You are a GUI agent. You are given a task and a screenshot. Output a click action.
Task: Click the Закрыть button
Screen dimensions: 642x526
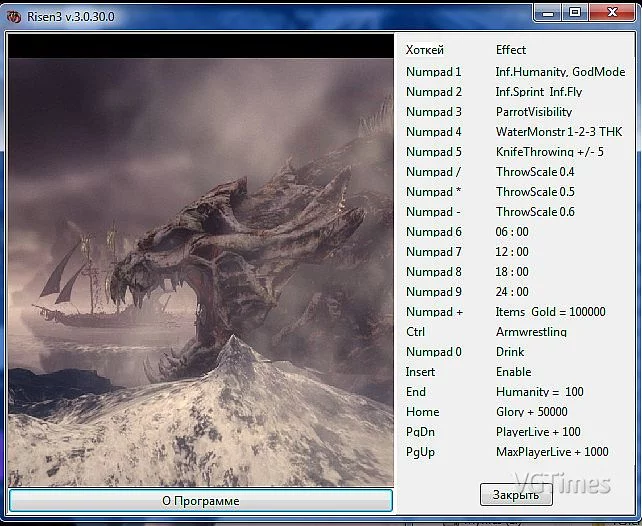(516, 494)
